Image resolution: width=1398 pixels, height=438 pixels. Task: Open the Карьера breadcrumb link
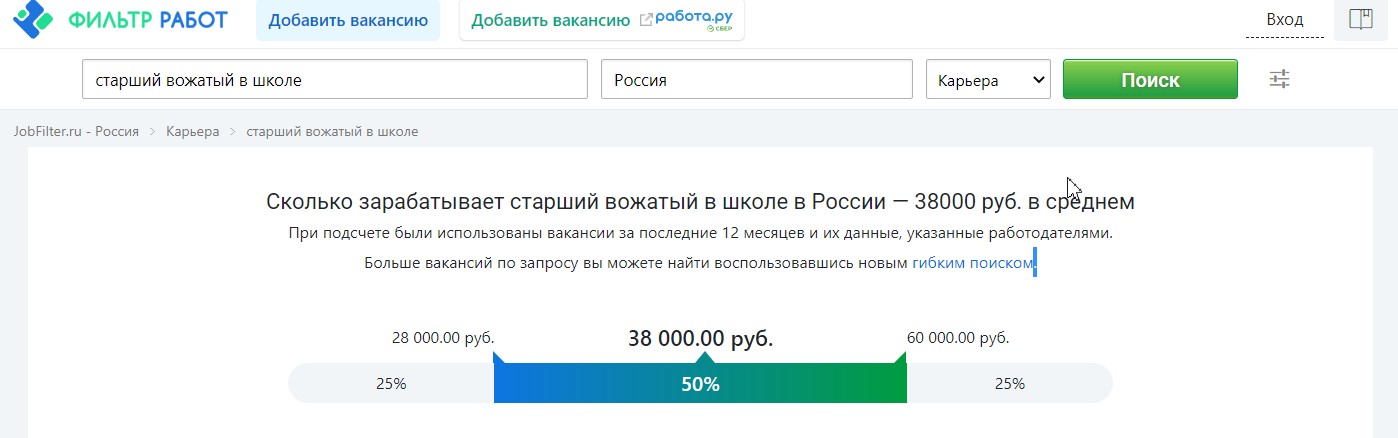(x=193, y=131)
